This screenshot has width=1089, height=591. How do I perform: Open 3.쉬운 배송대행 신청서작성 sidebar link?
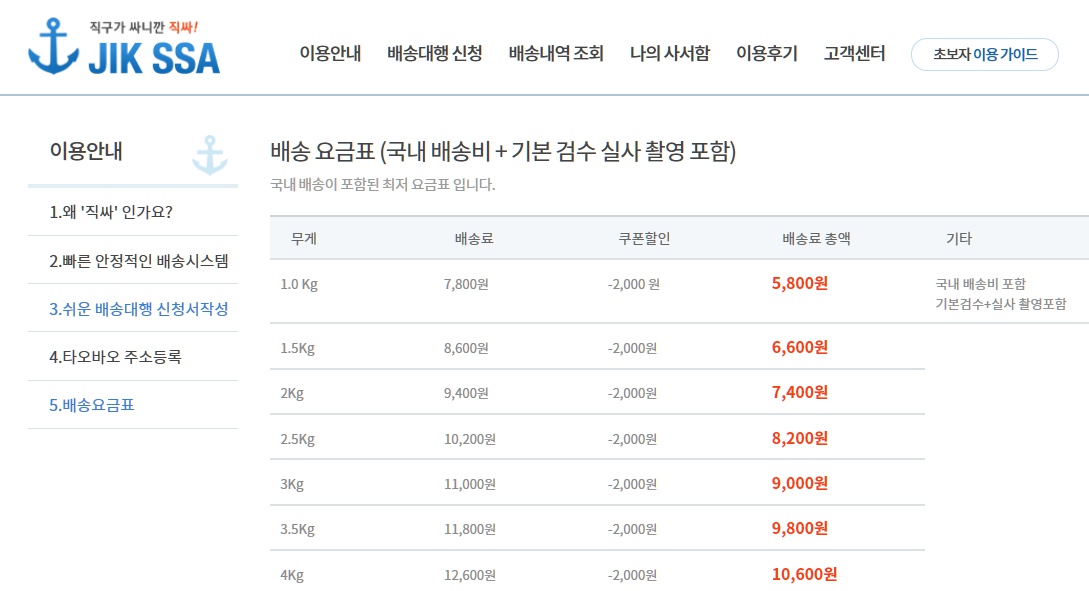139,309
